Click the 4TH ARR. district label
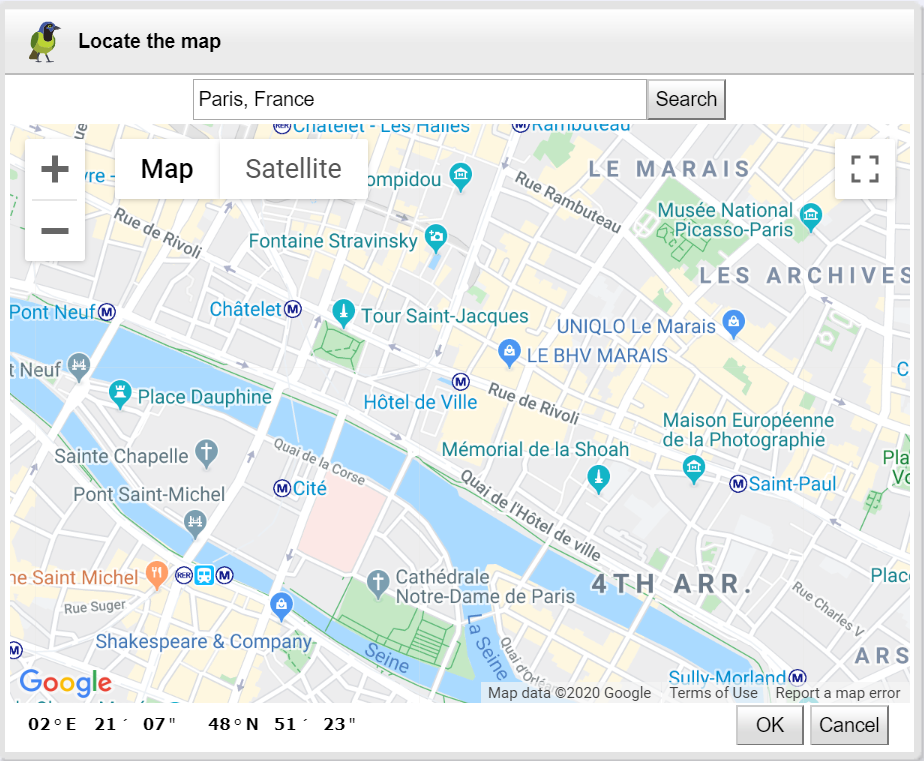The width and height of the screenshot is (924, 761). pyautogui.click(x=672, y=584)
